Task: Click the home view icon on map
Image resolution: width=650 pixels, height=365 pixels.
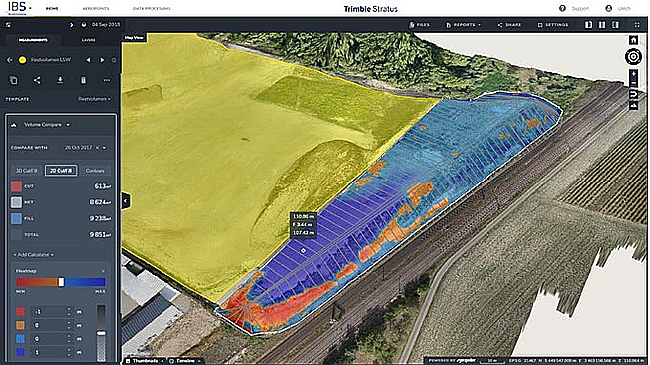Action: pos(633,40)
